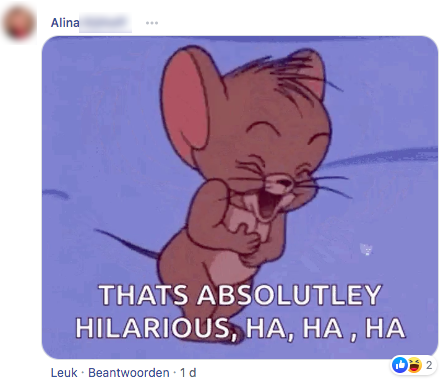Click the blue thumbs-up reaction icon
This screenshot has width=447, height=386.
[400, 365]
